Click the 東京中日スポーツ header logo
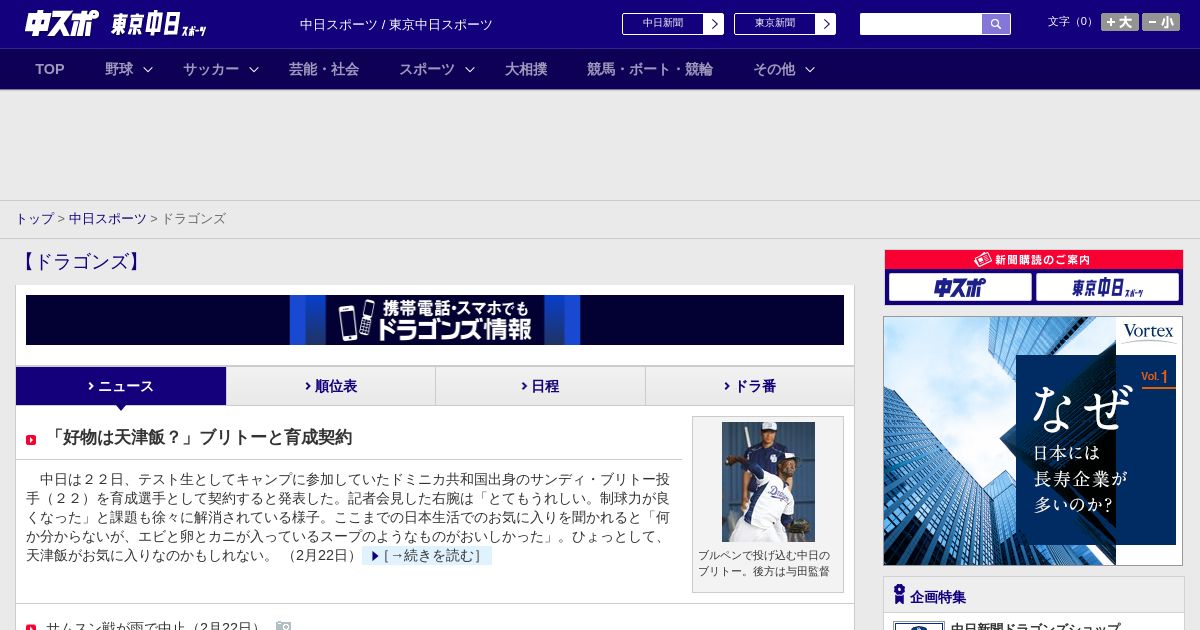 pyautogui.click(x=158, y=24)
